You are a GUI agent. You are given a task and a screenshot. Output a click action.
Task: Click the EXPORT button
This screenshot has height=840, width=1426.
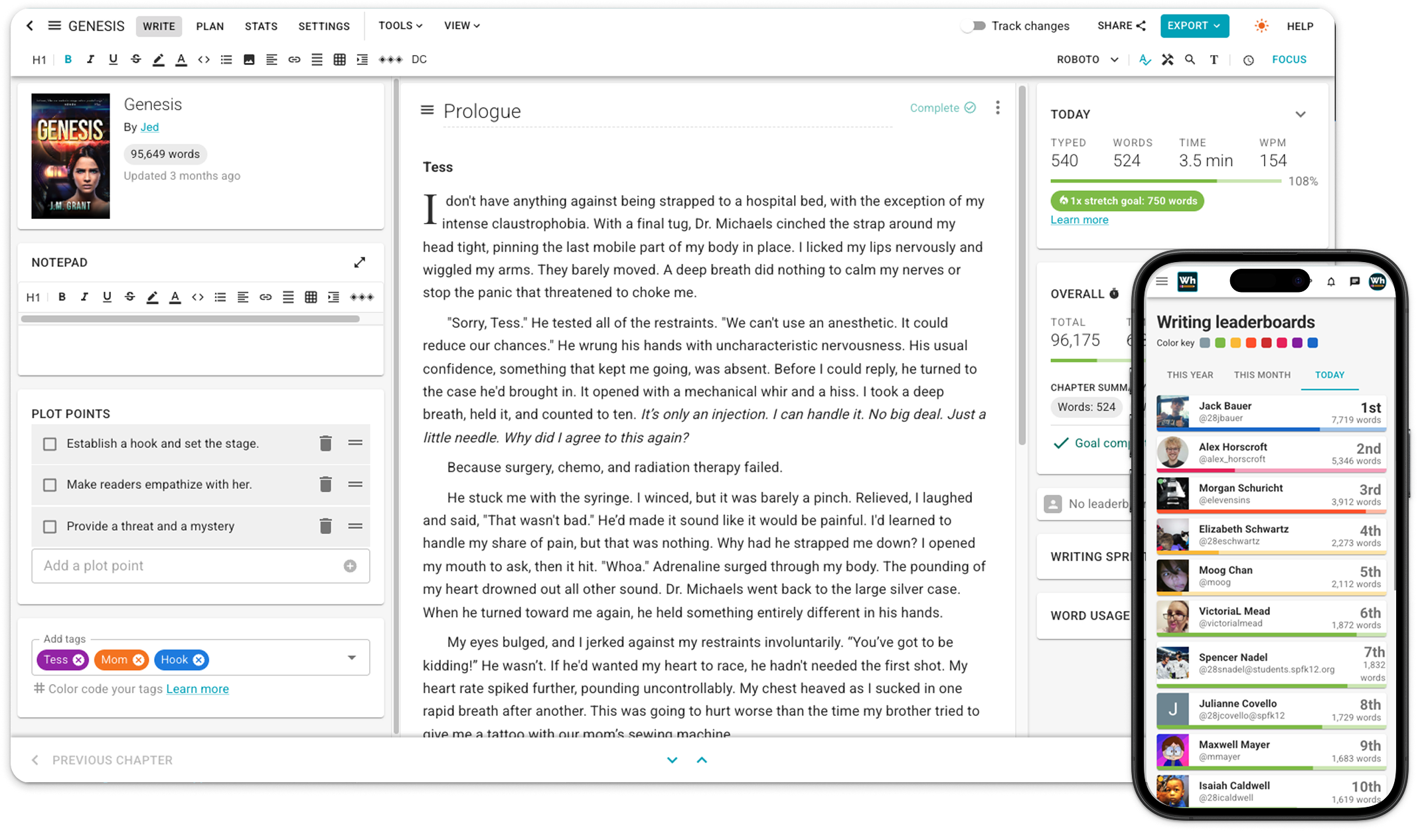click(x=1194, y=26)
